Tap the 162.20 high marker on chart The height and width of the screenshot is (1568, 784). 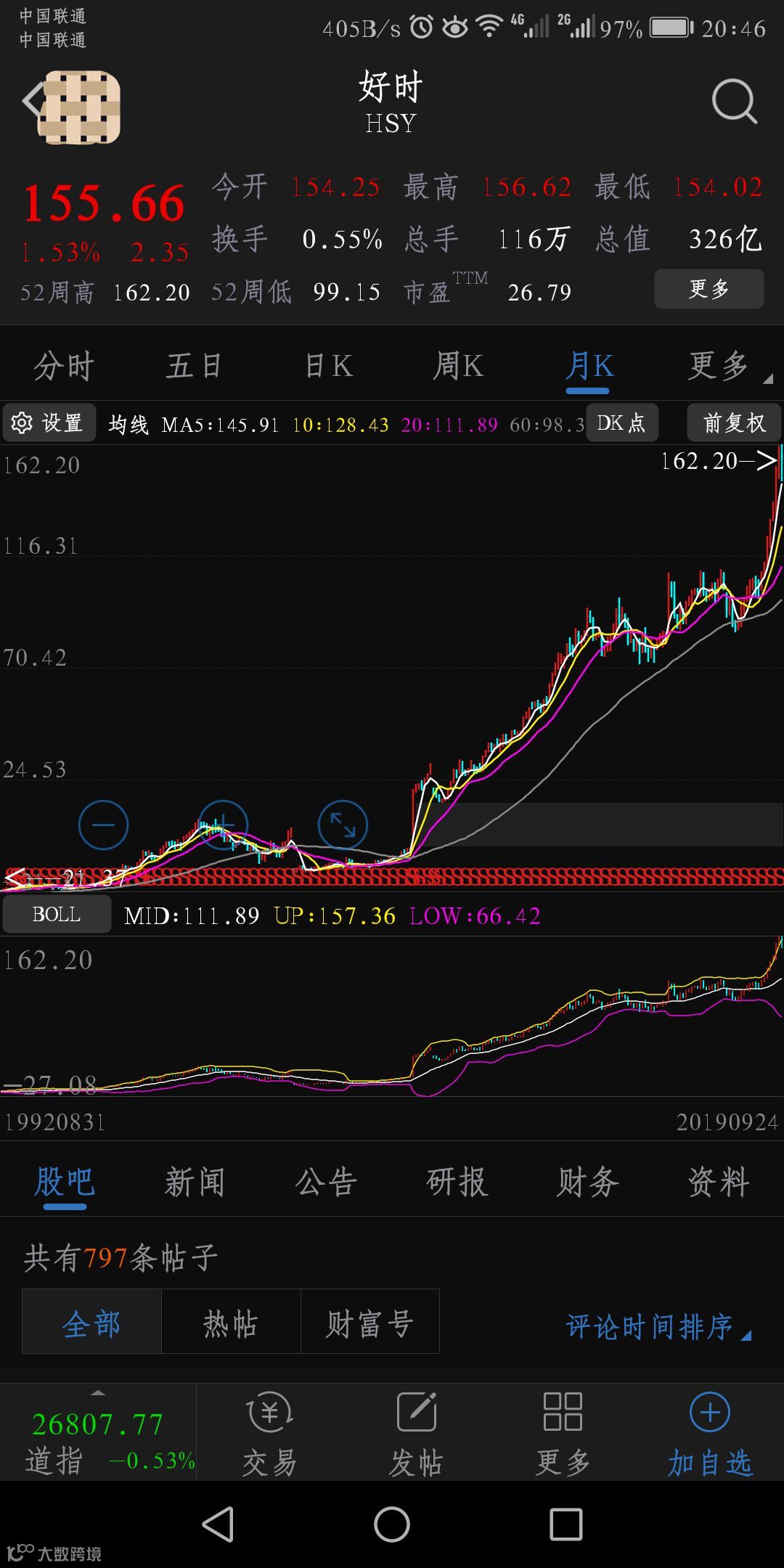[718, 460]
